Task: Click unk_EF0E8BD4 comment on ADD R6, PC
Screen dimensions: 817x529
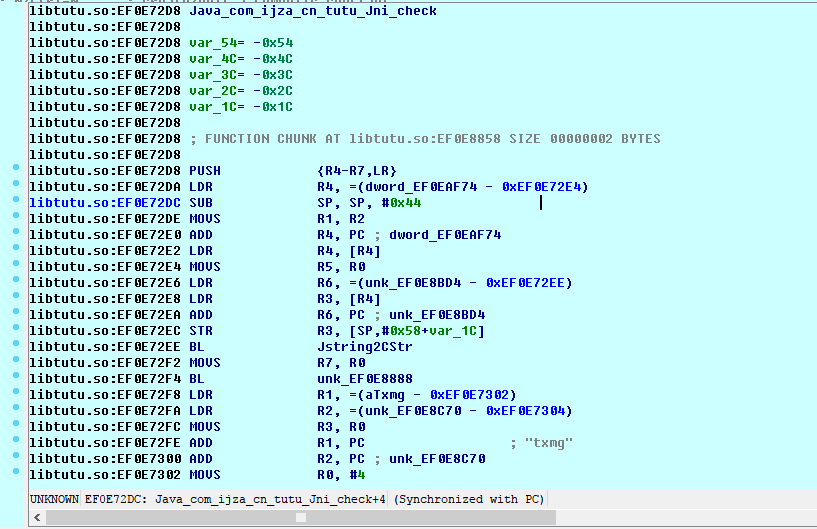Action: click(437, 315)
